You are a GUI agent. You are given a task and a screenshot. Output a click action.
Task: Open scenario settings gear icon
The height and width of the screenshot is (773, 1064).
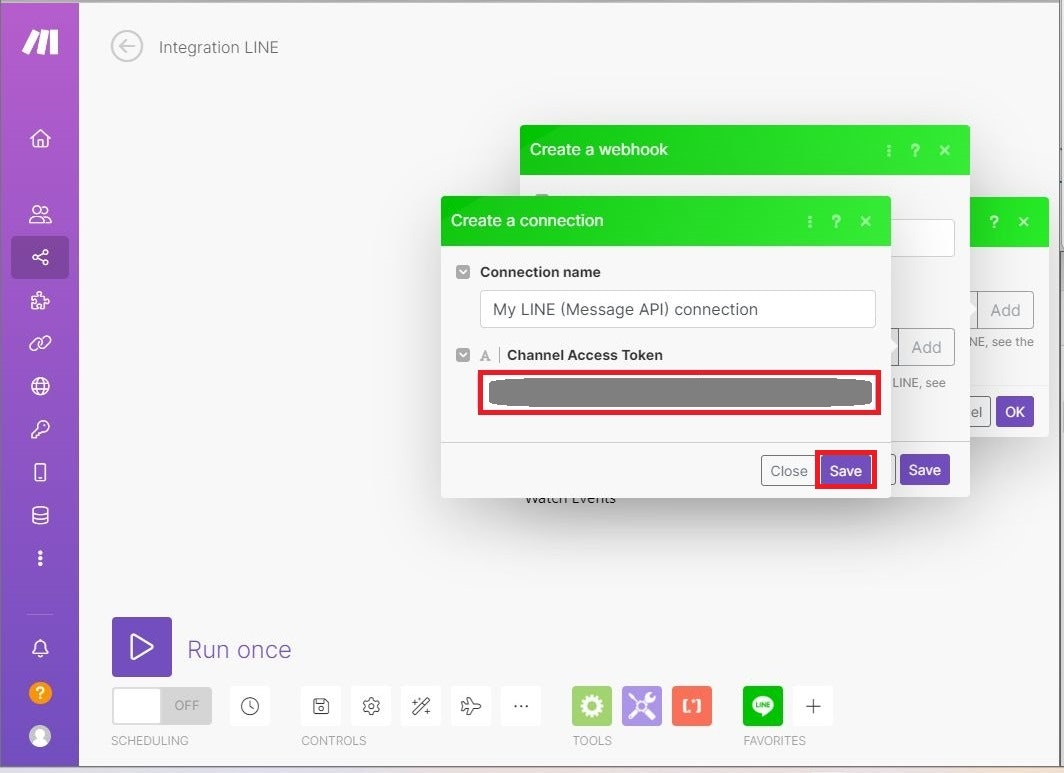click(x=371, y=706)
